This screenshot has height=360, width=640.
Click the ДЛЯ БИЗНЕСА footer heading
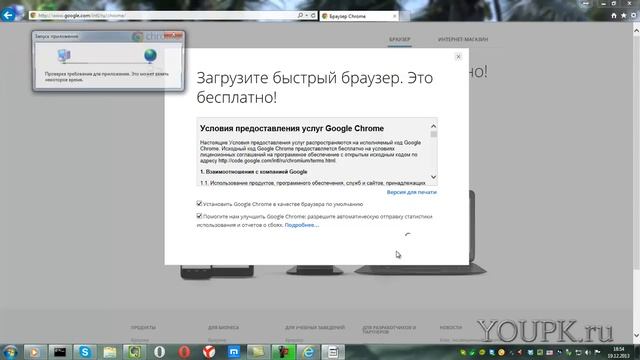pos(223,328)
